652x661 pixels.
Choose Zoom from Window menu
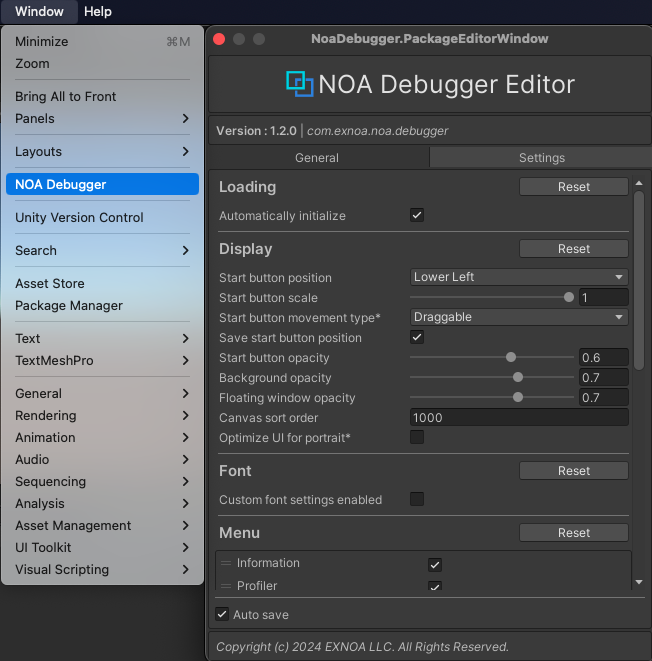[102, 64]
